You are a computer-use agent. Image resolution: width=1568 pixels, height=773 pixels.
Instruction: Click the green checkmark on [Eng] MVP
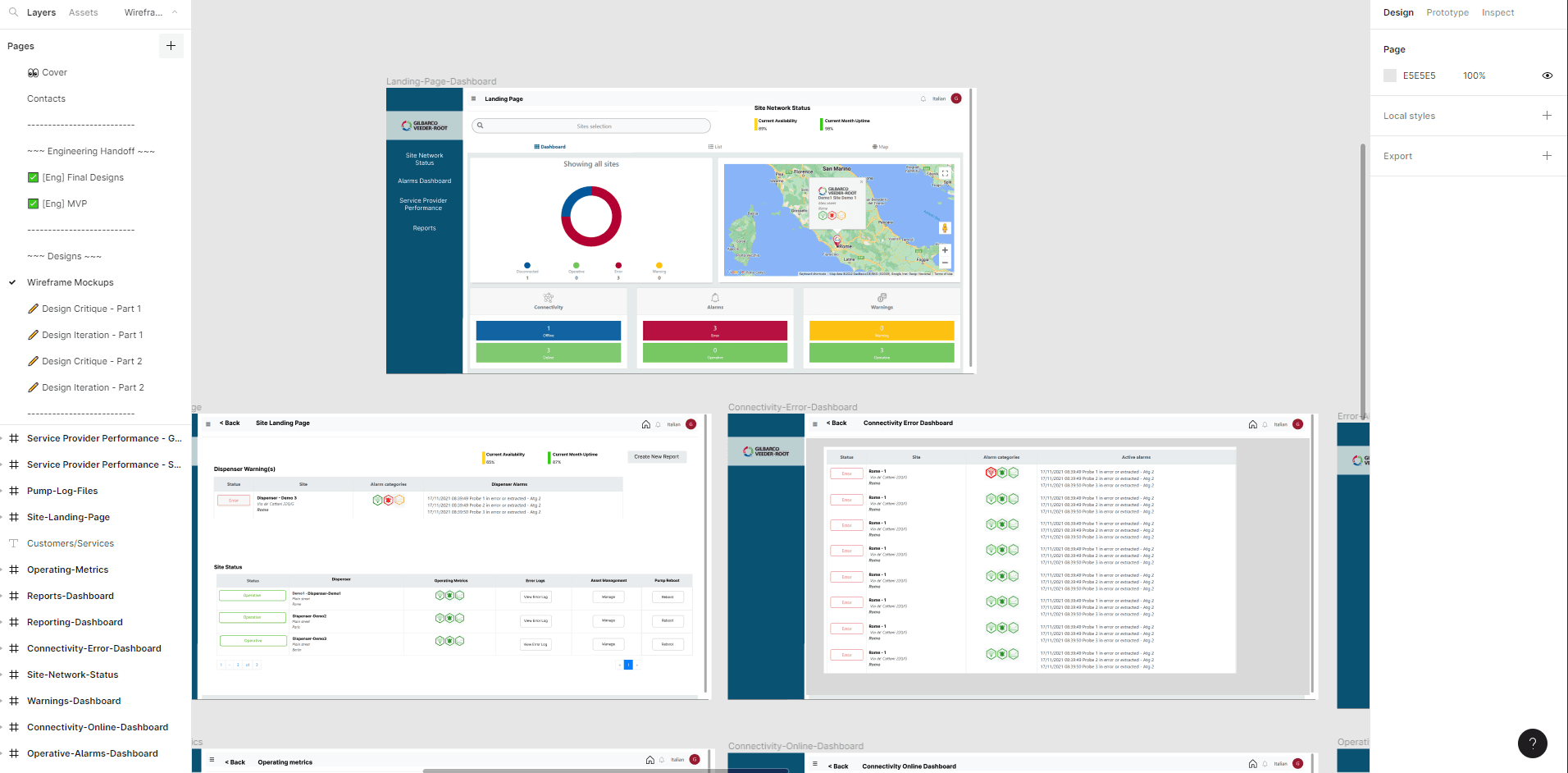[x=33, y=204]
